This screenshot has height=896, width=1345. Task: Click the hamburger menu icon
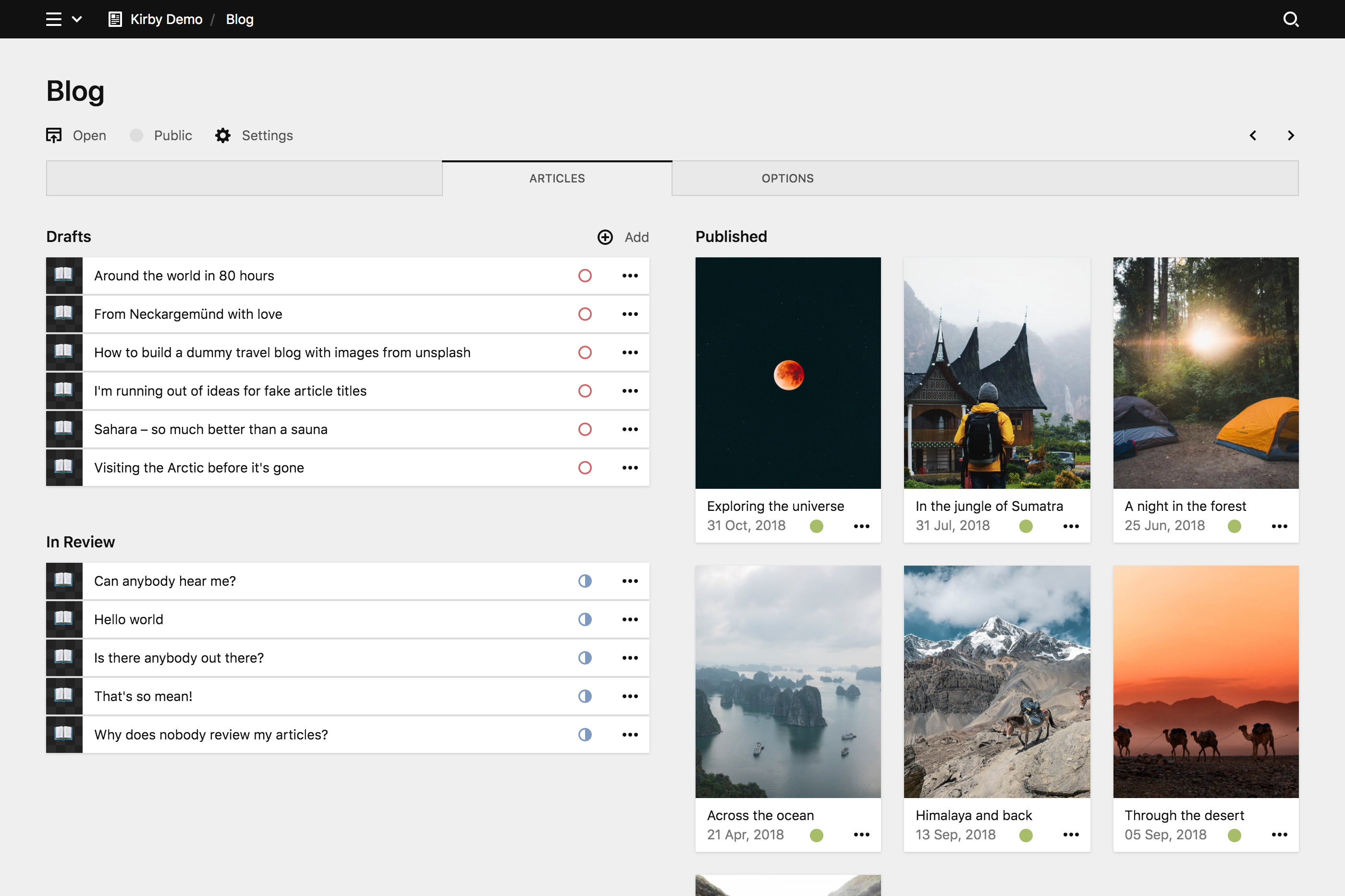[x=54, y=19]
